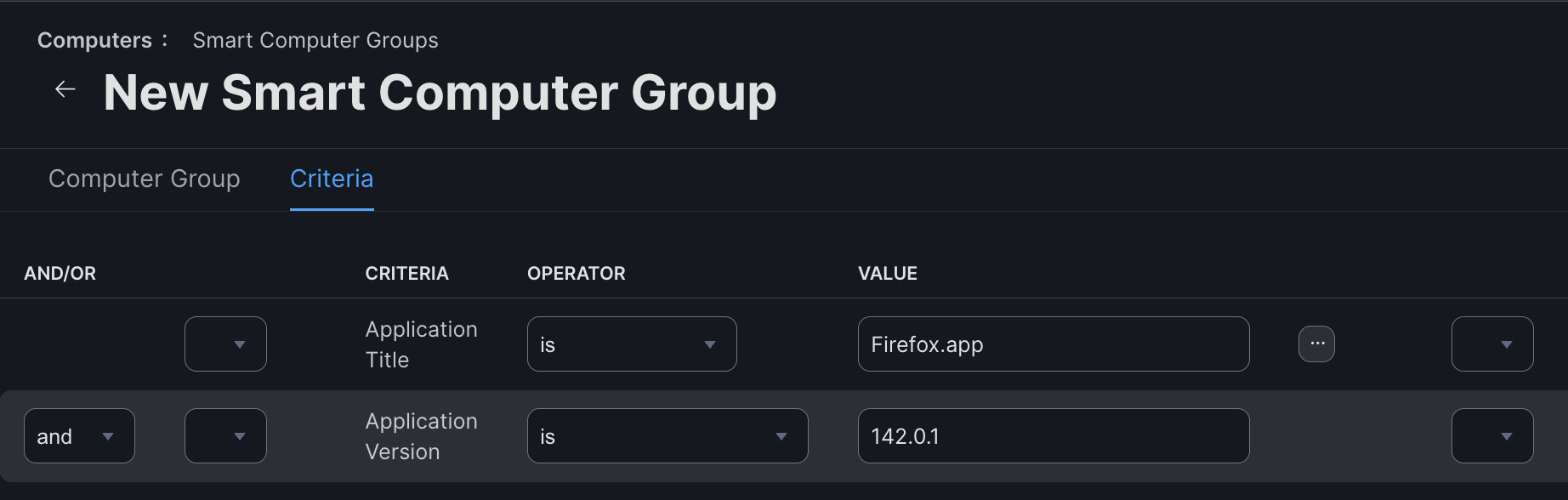Click the Computers breadcrumb

(94, 40)
